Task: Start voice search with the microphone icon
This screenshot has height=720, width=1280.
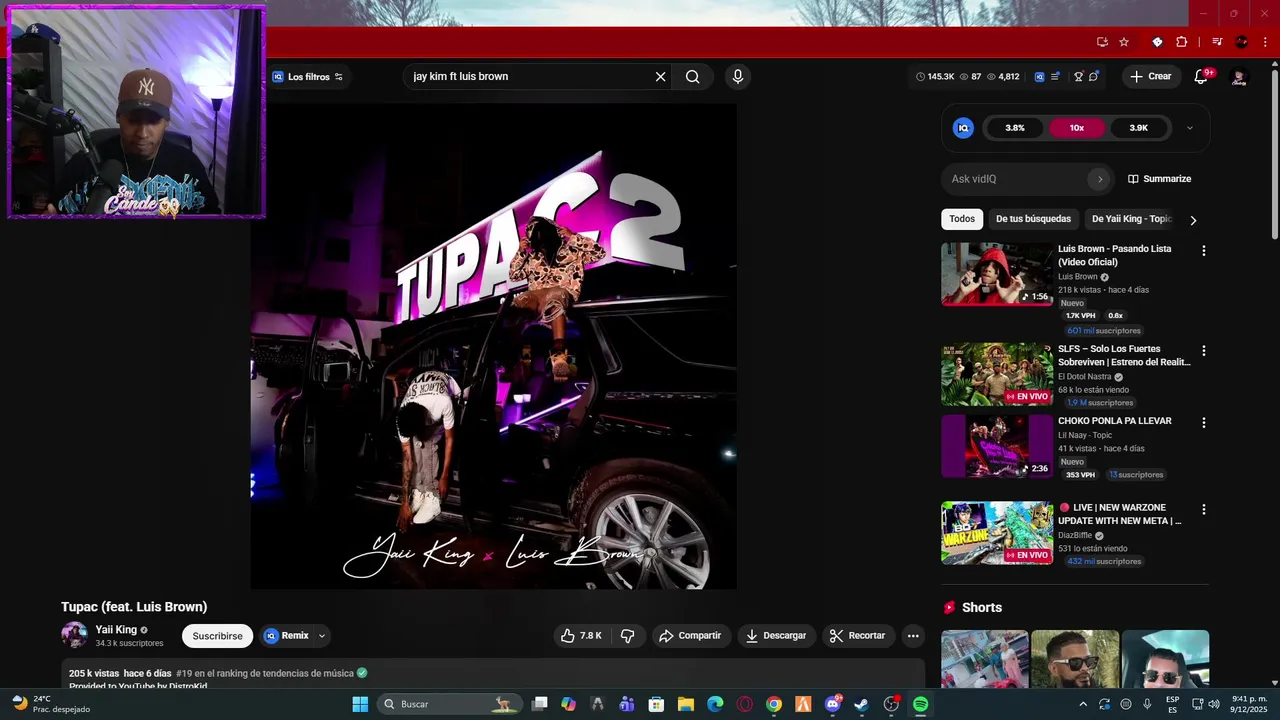Action: coord(738,77)
